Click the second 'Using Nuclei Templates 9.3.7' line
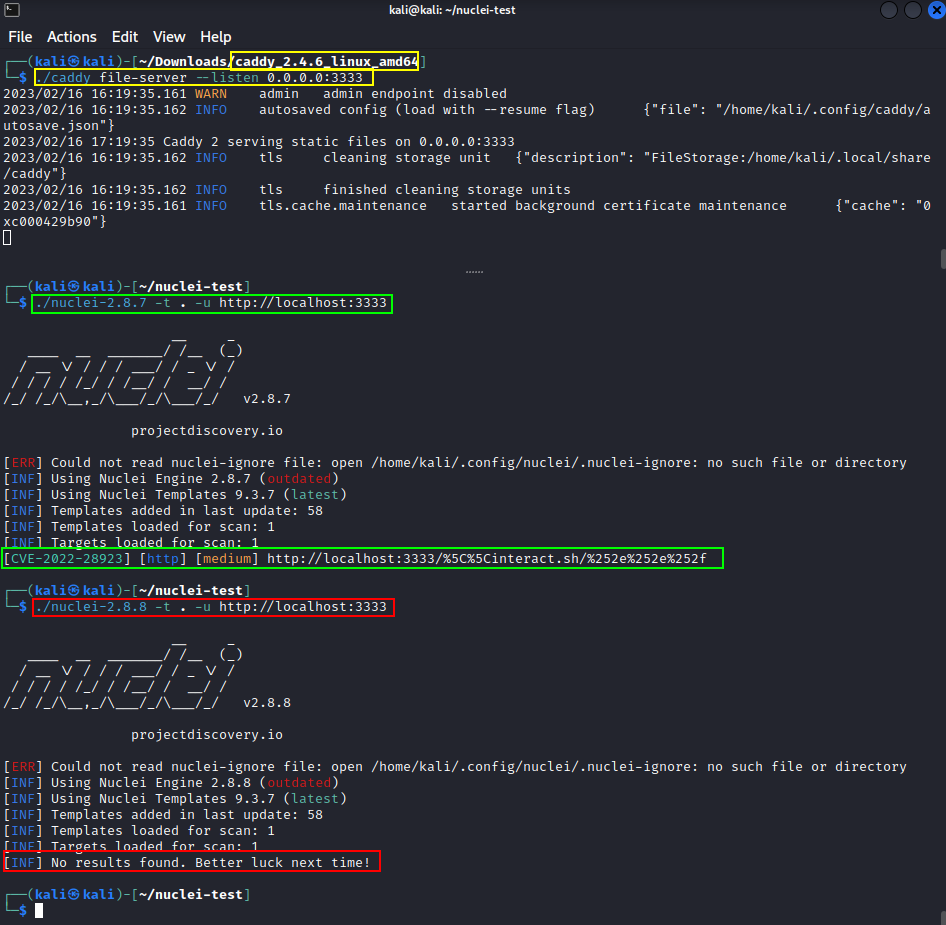Image resolution: width=946 pixels, height=925 pixels. point(175,799)
